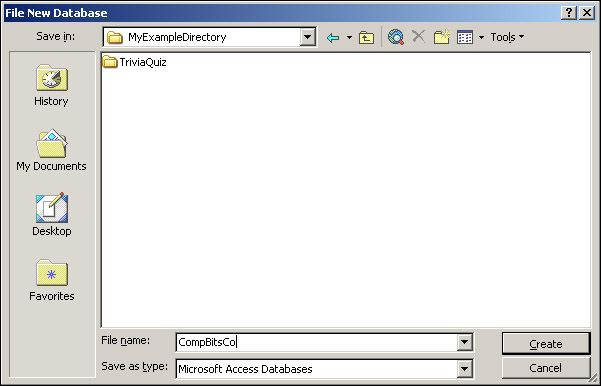Click the Views grid icon
This screenshot has width=601, height=386.
(465, 37)
